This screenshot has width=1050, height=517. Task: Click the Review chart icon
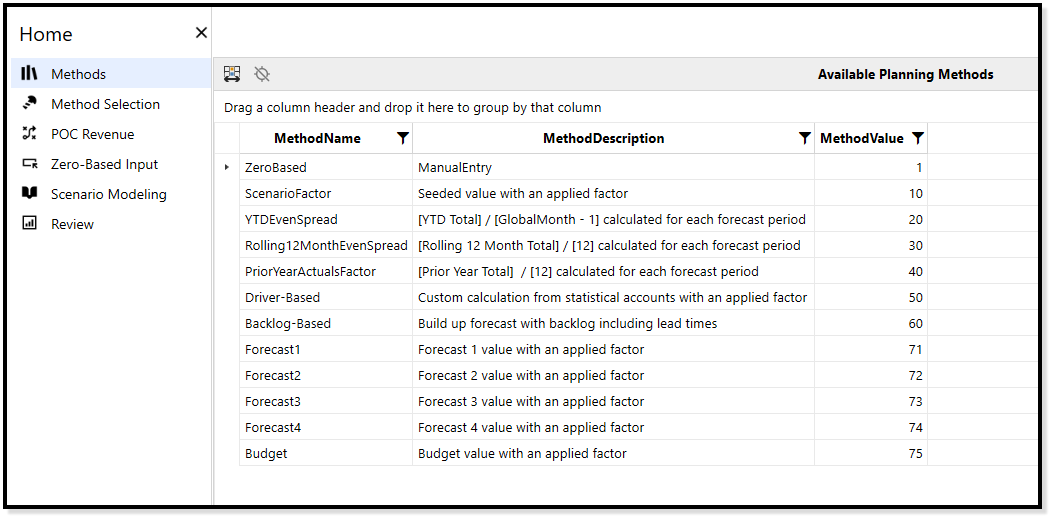(30, 224)
